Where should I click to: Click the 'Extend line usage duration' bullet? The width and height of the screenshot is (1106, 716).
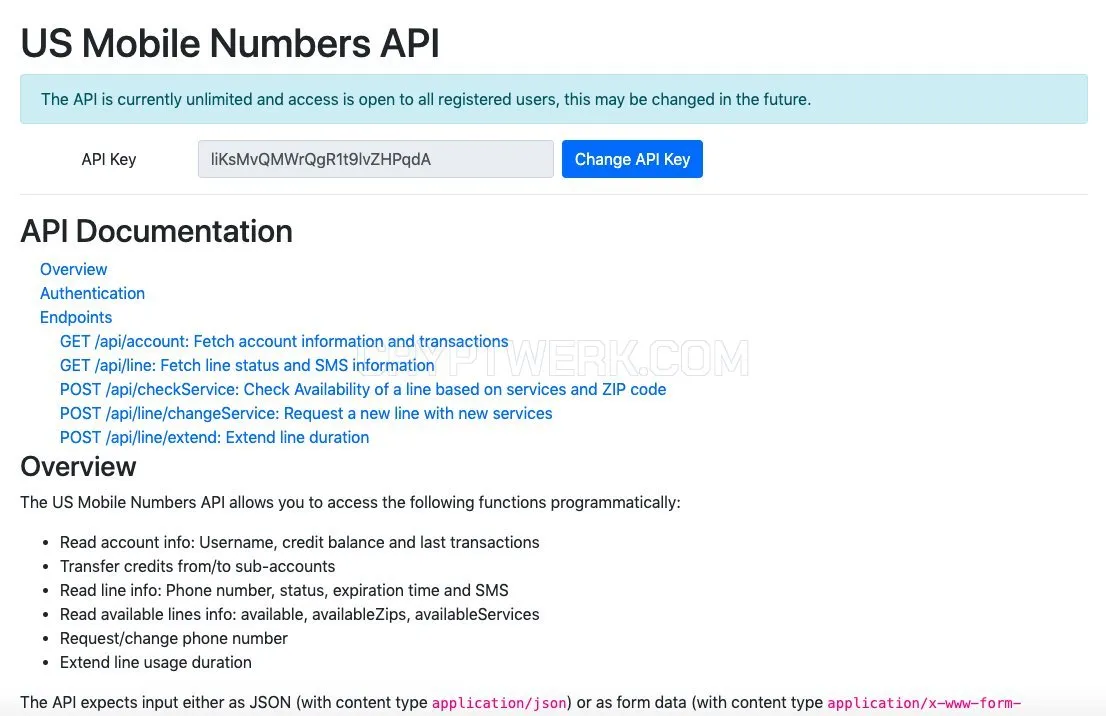[155, 662]
